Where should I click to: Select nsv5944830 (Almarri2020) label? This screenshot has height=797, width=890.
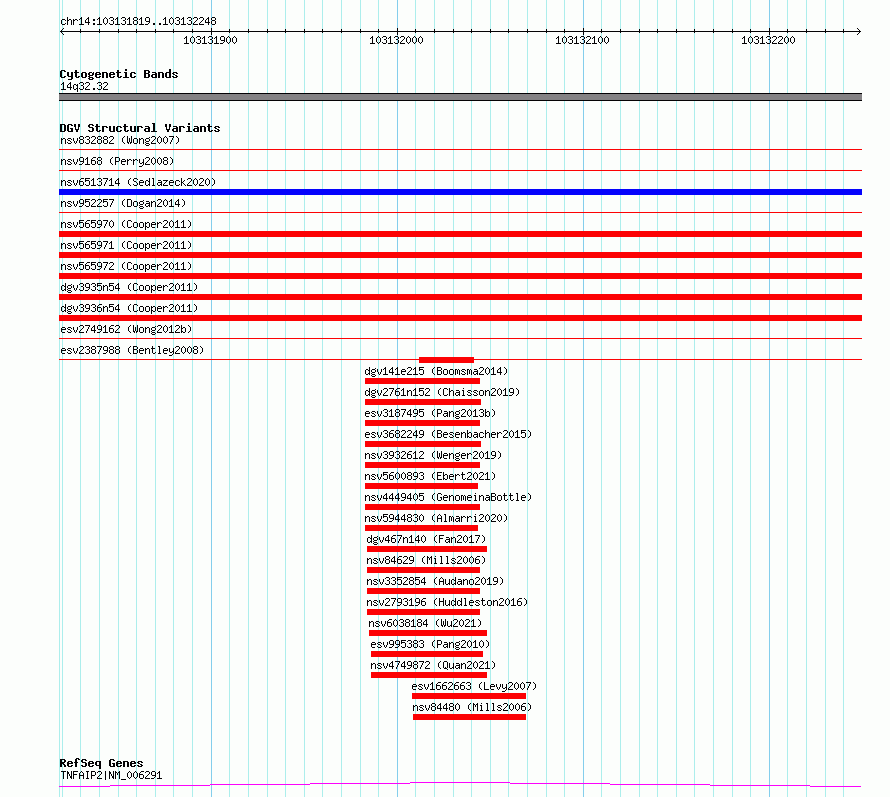436,518
